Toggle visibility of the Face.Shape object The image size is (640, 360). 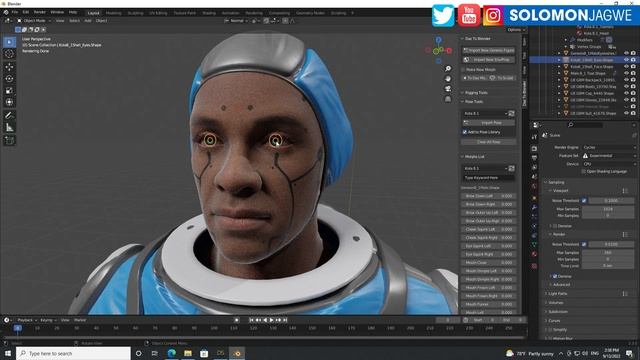pos(626,67)
